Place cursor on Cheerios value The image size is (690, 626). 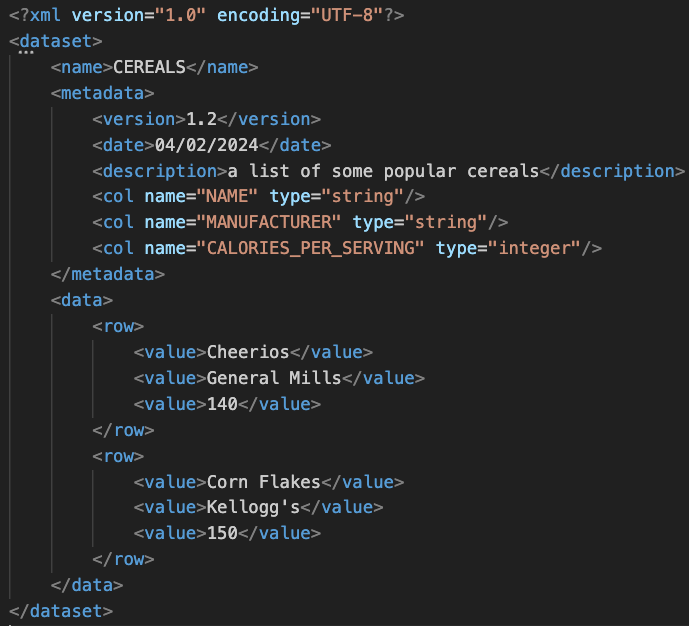tap(248, 352)
